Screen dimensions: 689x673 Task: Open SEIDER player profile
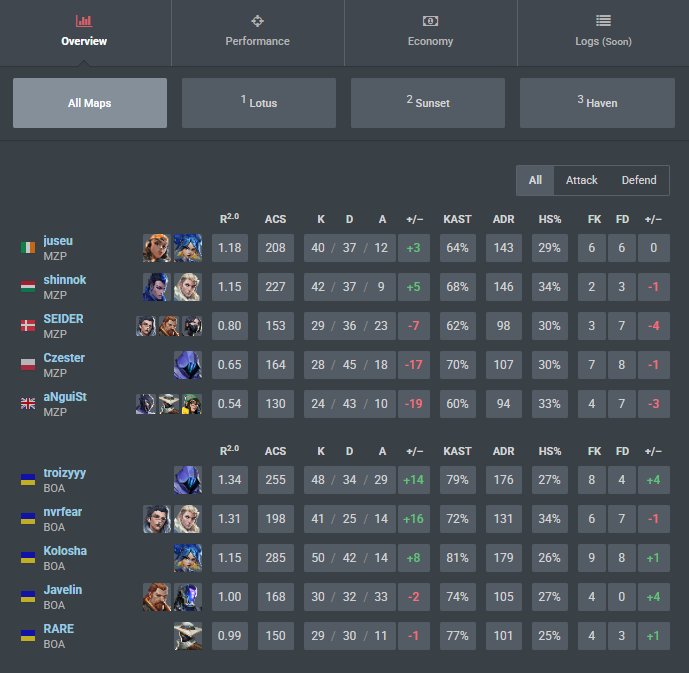pyautogui.click(x=63, y=319)
